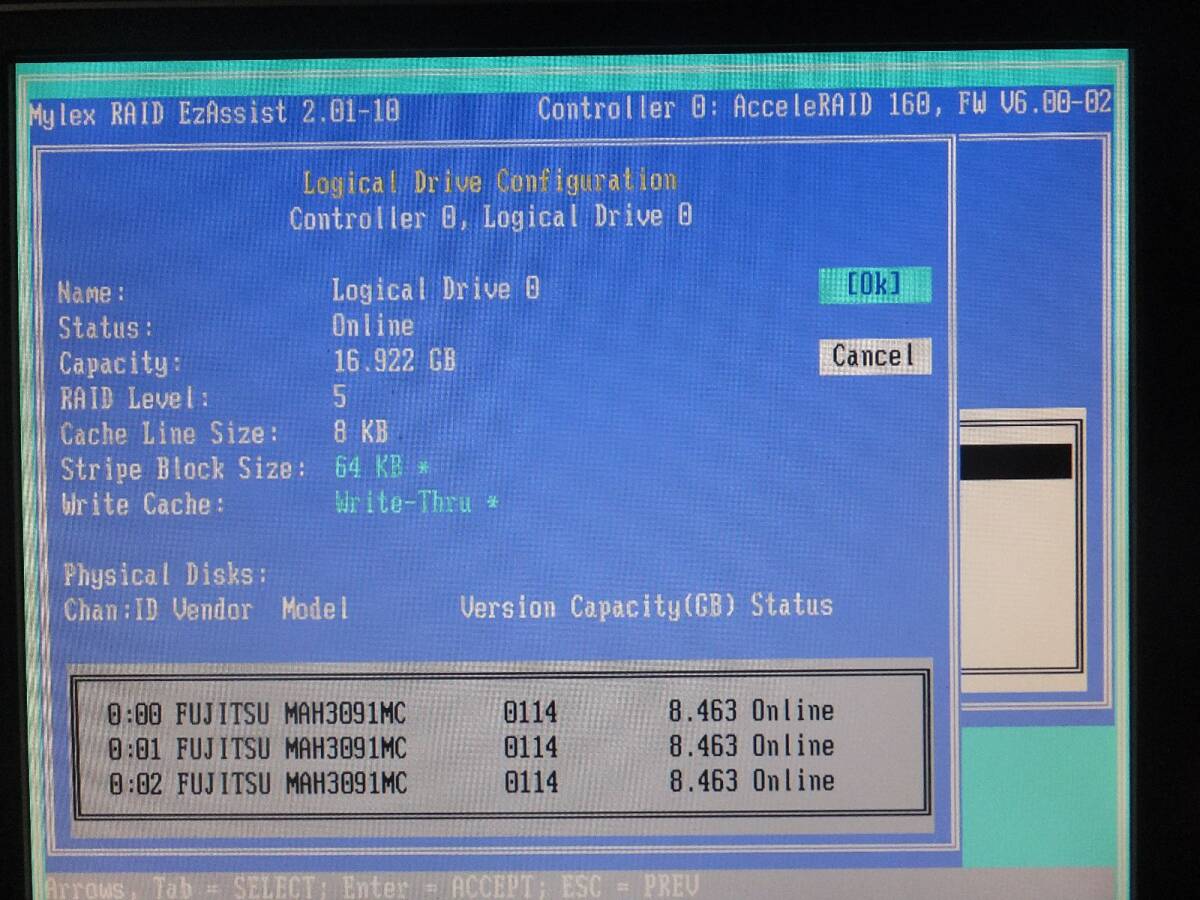Select physical disk row 0:00 FUJITSU MAH3091MC

[471, 712]
